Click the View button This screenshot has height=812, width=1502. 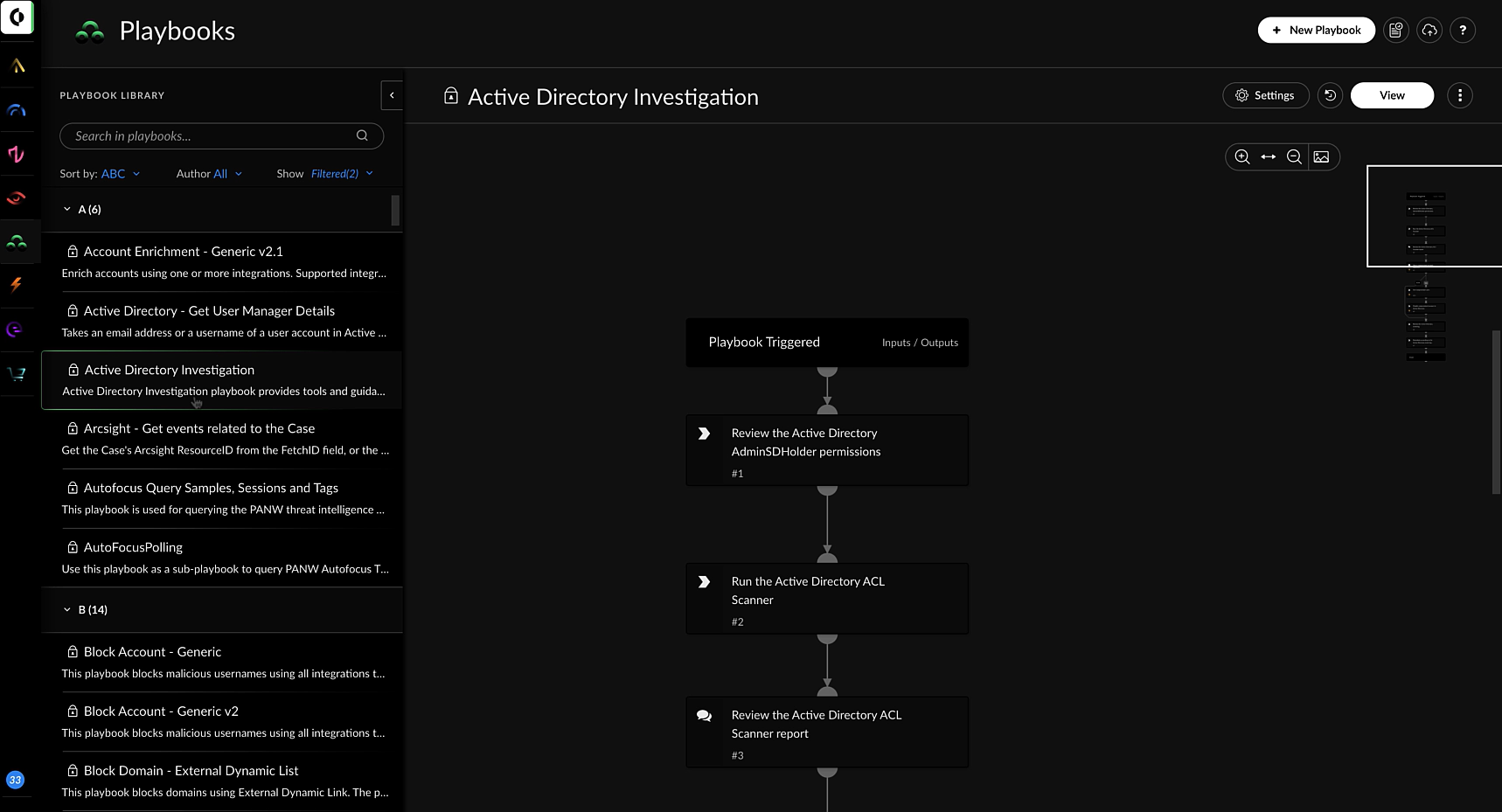(x=1392, y=95)
